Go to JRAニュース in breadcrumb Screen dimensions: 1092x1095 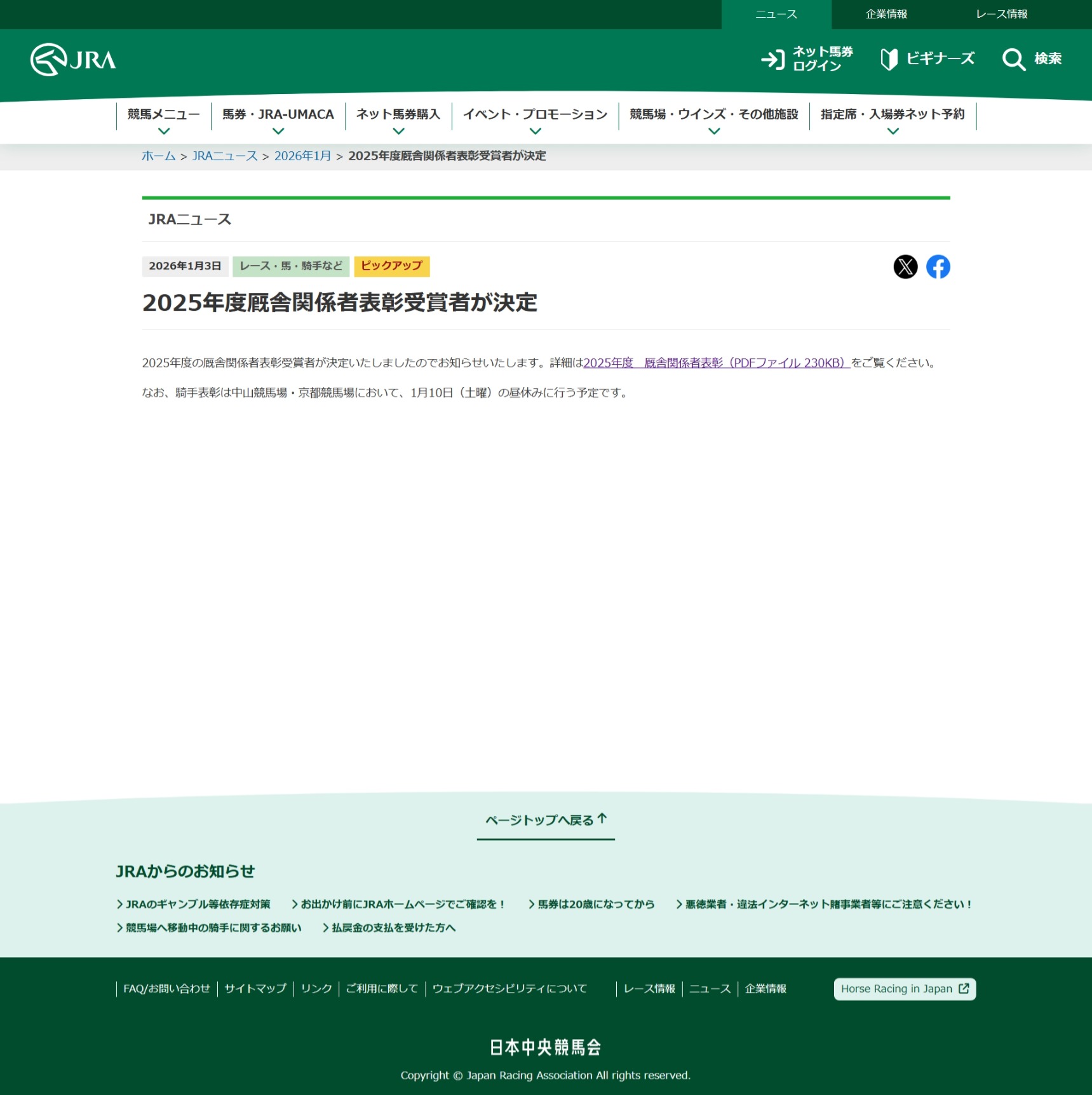point(225,156)
